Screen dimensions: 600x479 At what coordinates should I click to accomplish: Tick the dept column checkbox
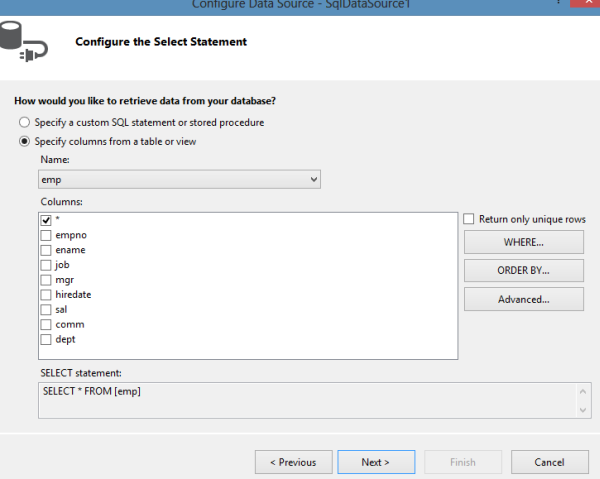pyautogui.click(x=46, y=340)
